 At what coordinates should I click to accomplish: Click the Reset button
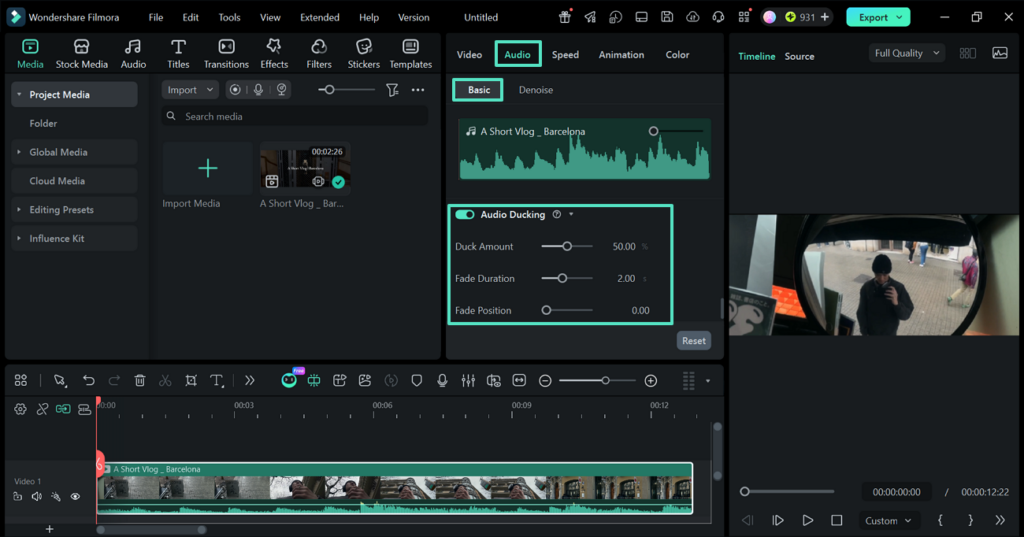coord(694,340)
